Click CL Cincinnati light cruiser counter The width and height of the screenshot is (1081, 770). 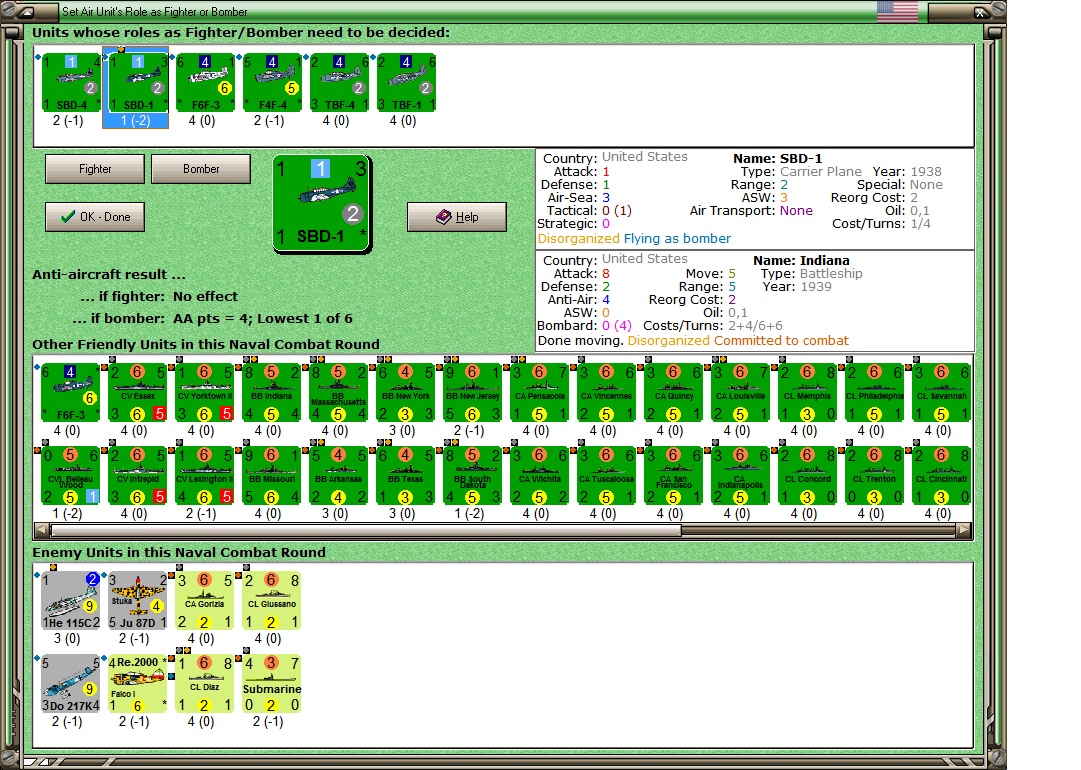click(x=940, y=476)
